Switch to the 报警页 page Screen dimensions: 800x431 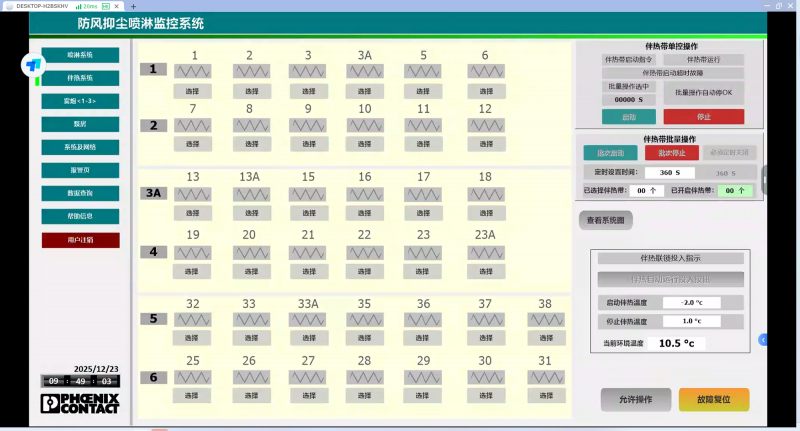[x=80, y=170]
